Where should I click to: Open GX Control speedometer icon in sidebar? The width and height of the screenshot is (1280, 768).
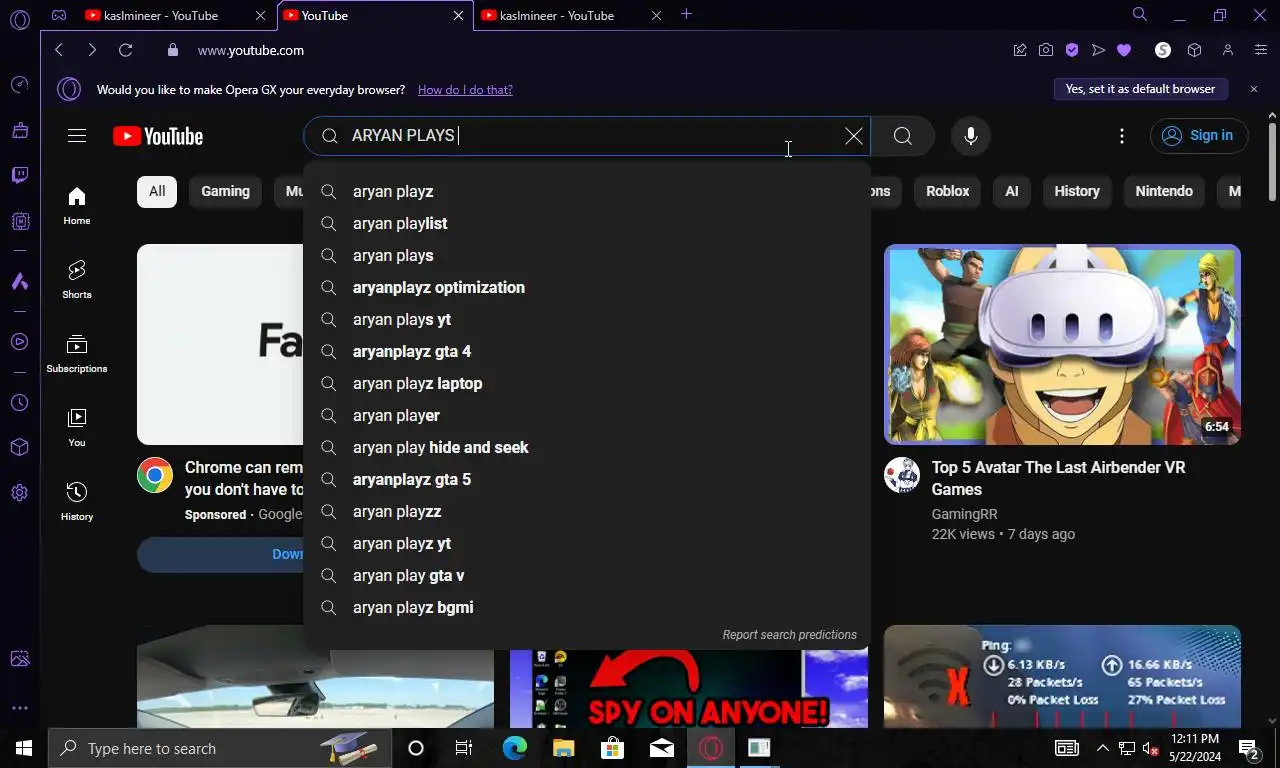[19, 85]
